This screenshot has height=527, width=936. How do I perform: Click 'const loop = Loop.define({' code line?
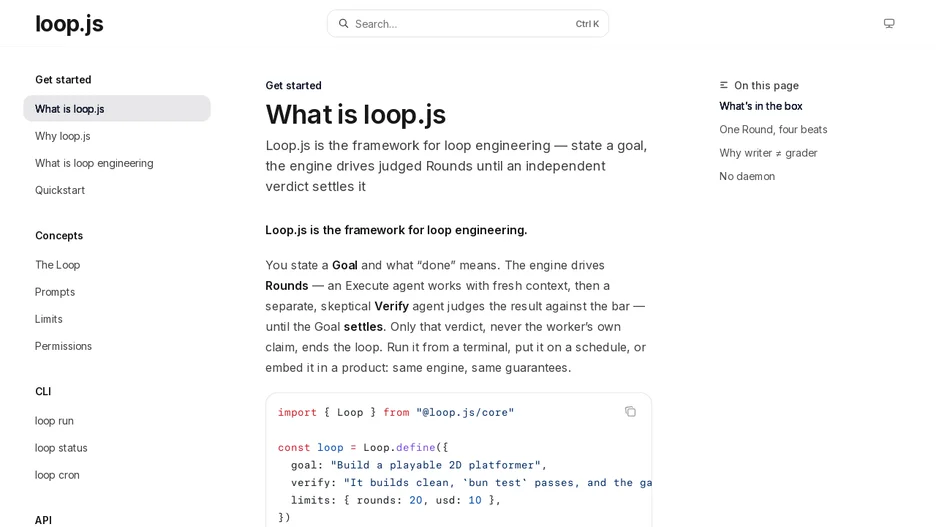(363, 448)
